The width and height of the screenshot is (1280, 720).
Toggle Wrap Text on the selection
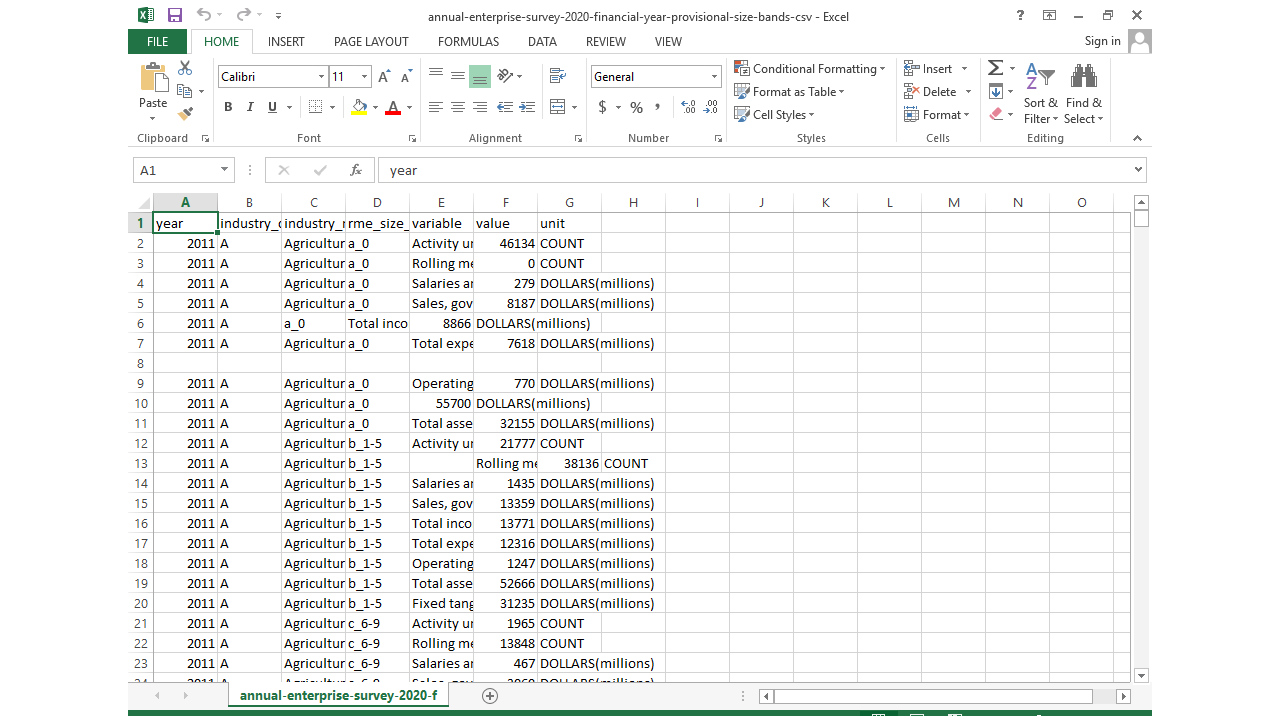click(x=557, y=77)
